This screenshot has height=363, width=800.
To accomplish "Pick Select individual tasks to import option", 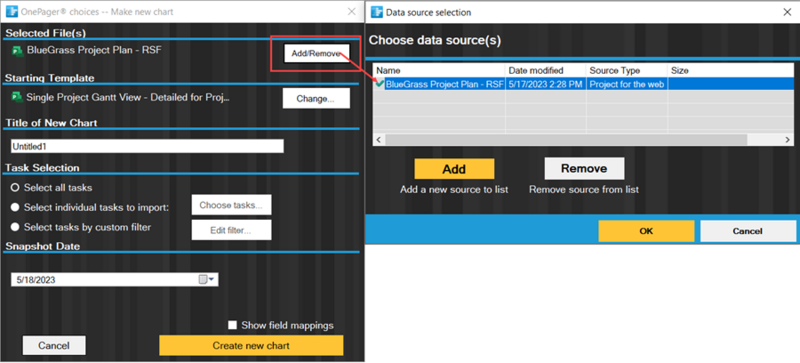I will click(15, 207).
